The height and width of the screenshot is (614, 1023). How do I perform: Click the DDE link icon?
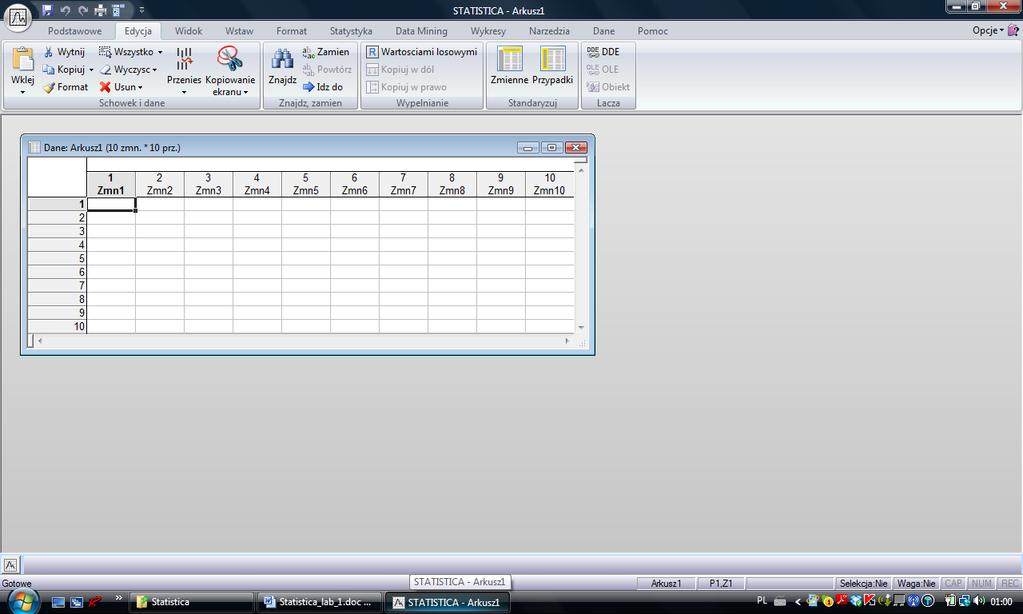pos(592,52)
